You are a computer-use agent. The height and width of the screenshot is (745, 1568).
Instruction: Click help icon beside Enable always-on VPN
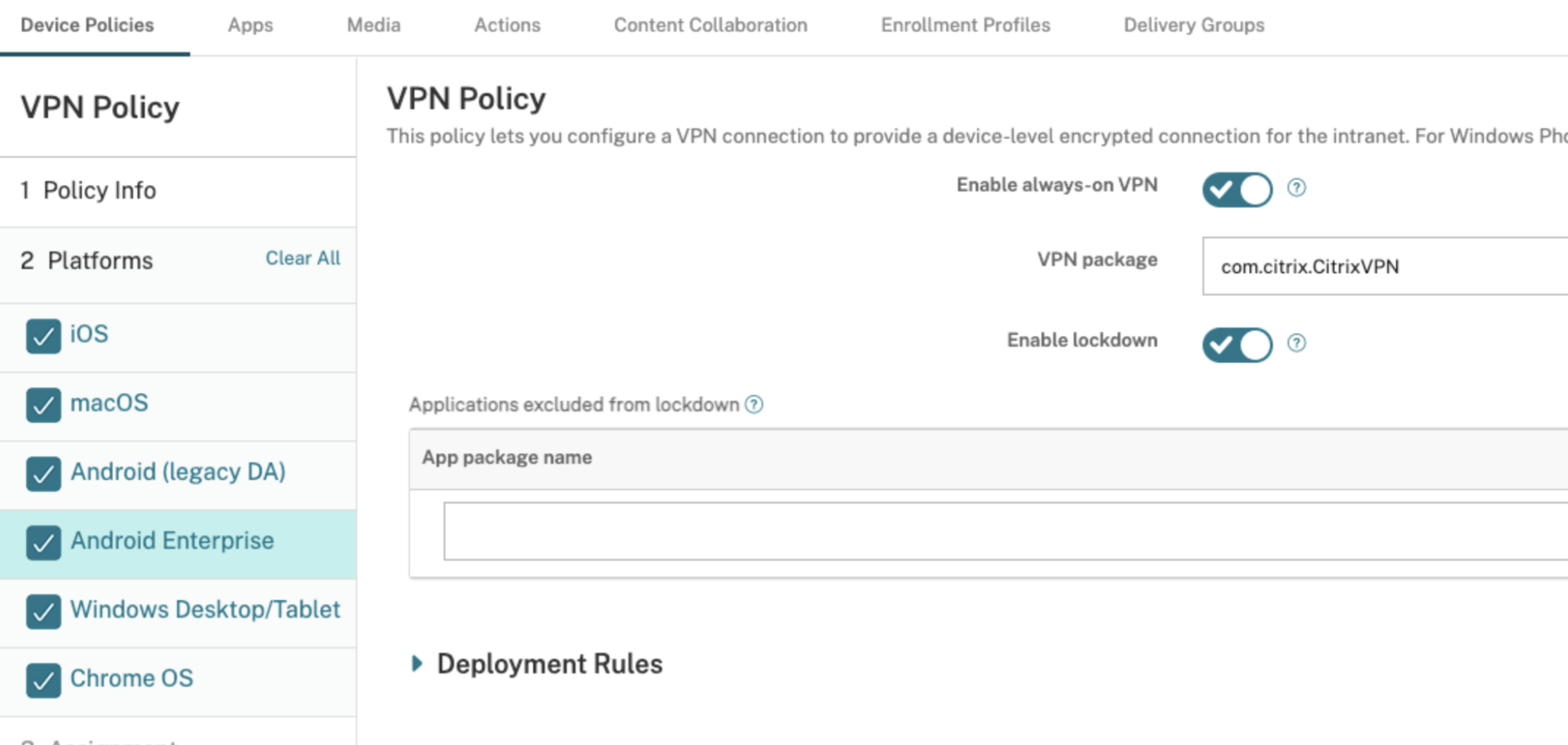click(x=1296, y=188)
